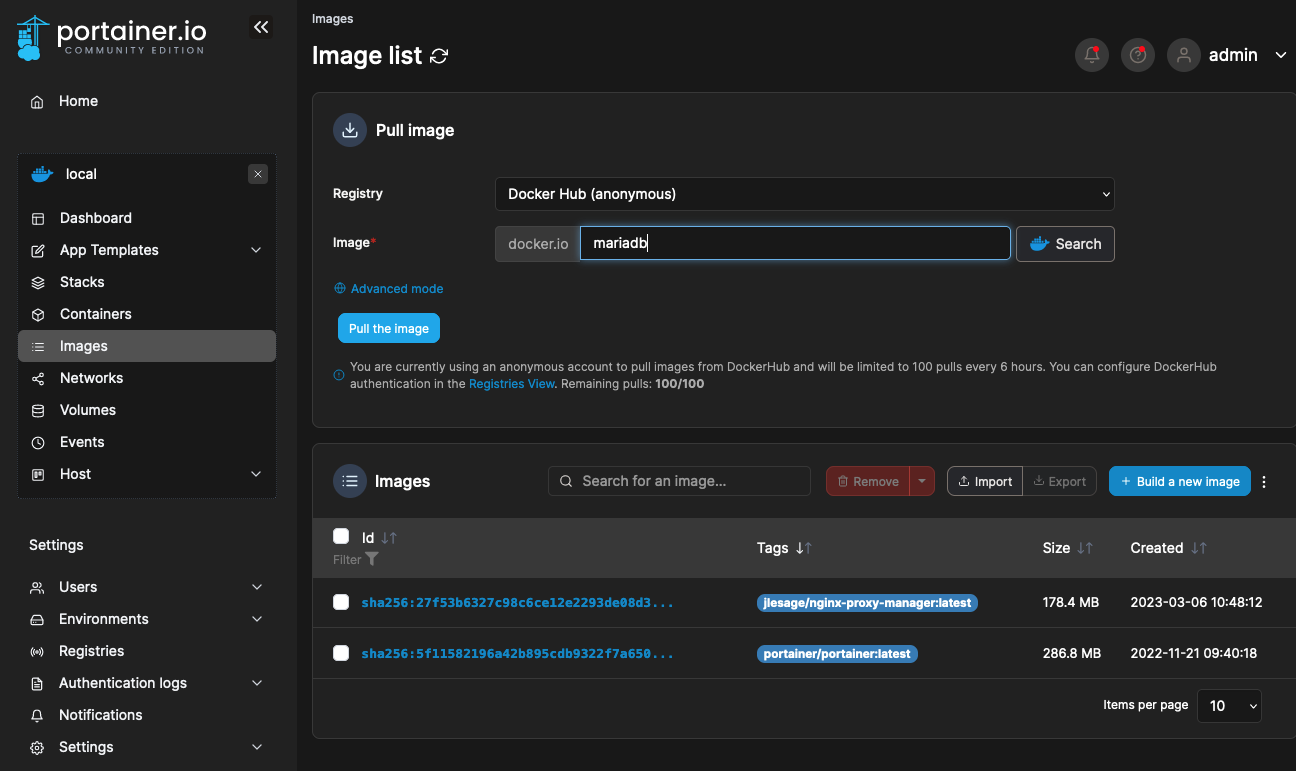
Task: Open Images in the sidebar
Action: (147, 346)
